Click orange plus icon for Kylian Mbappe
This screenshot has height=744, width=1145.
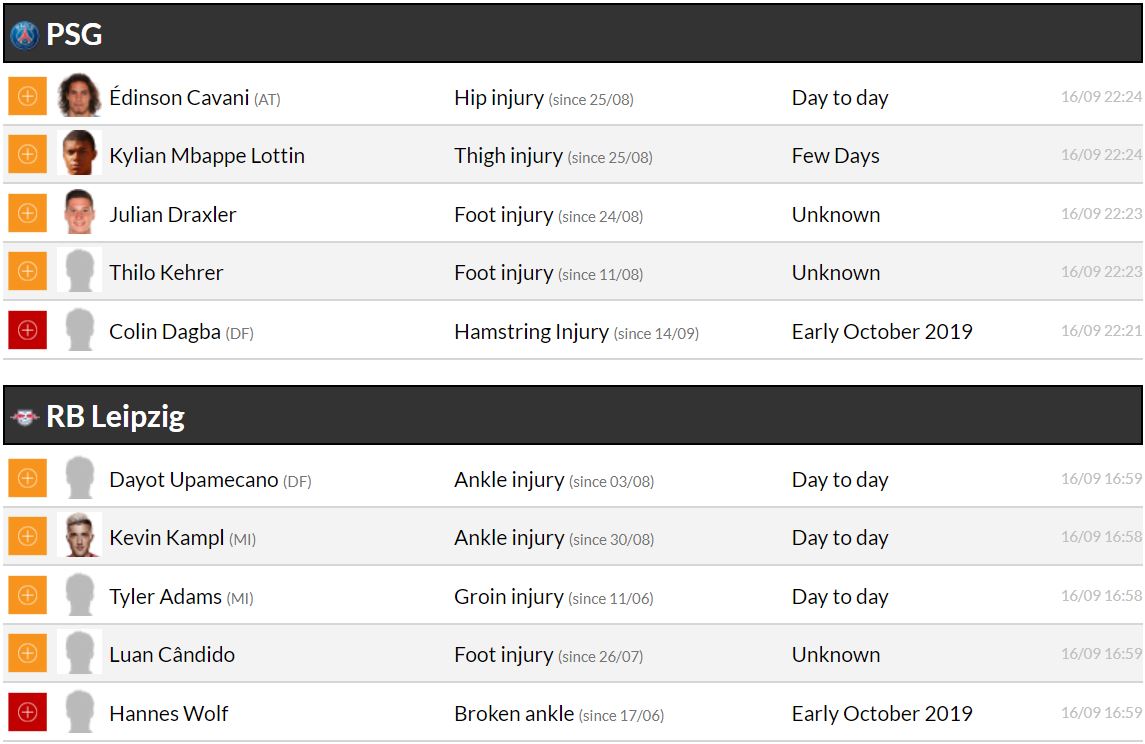click(x=27, y=155)
